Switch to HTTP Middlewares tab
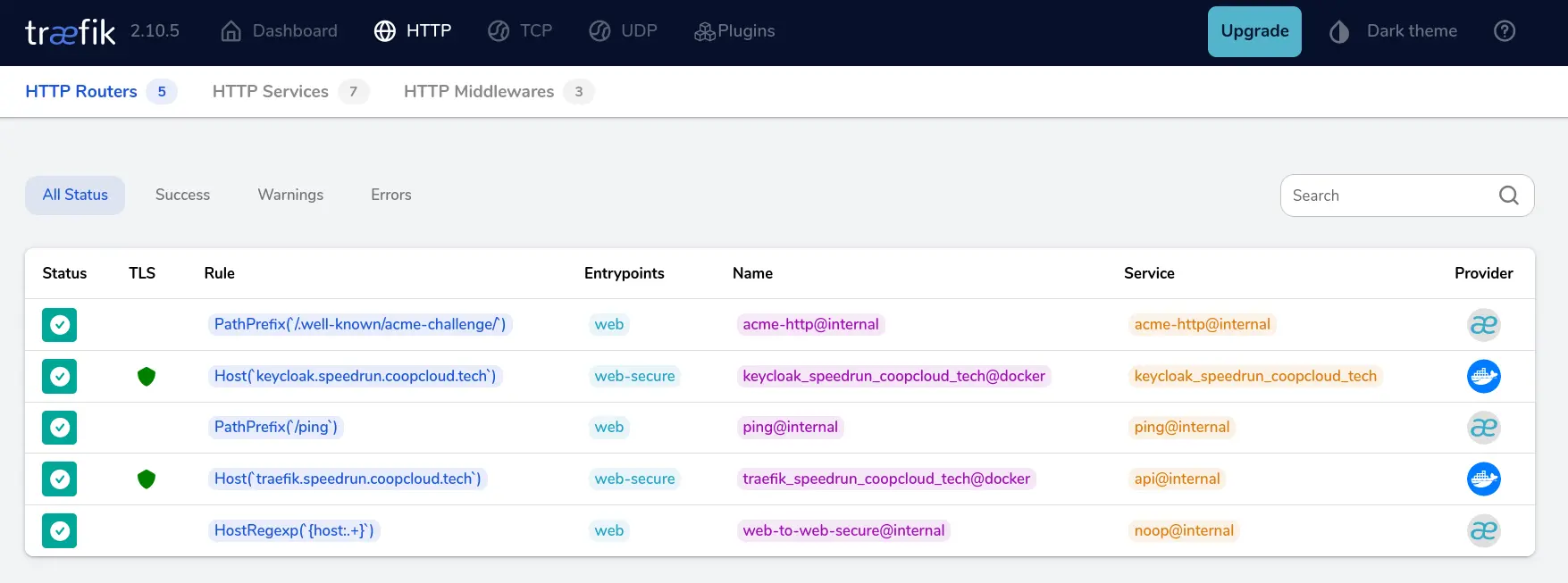This screenshot has width=1568, height=583. coord(499,91)
